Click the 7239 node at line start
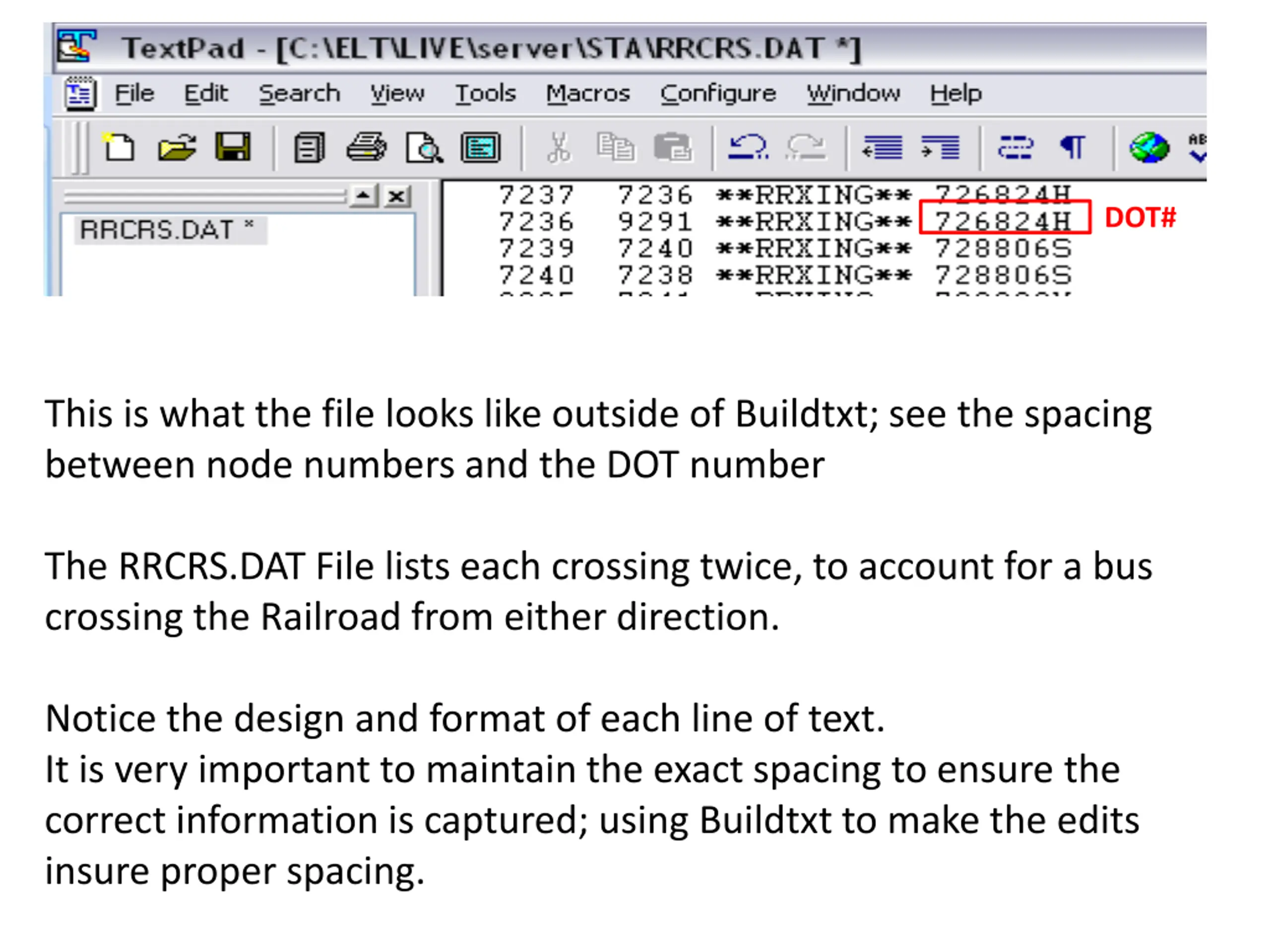 coord(536,248)
